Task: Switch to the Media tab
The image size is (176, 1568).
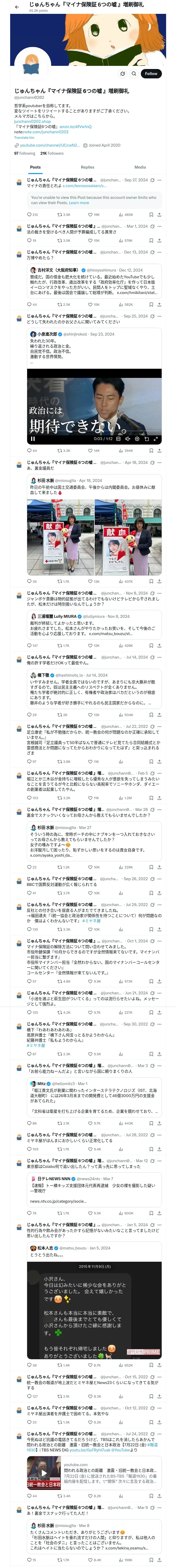Action: click(x=140, y=167)
